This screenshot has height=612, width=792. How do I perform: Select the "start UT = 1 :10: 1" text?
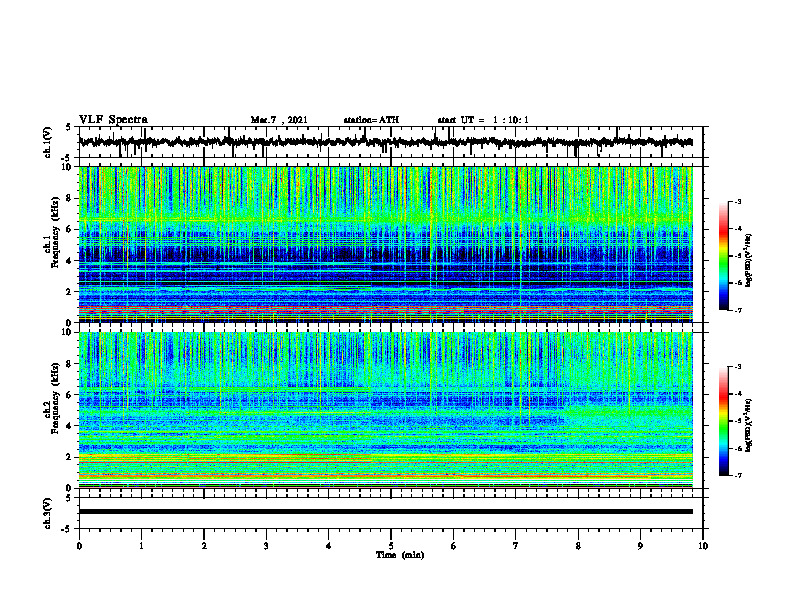click(x=483, y=120)
